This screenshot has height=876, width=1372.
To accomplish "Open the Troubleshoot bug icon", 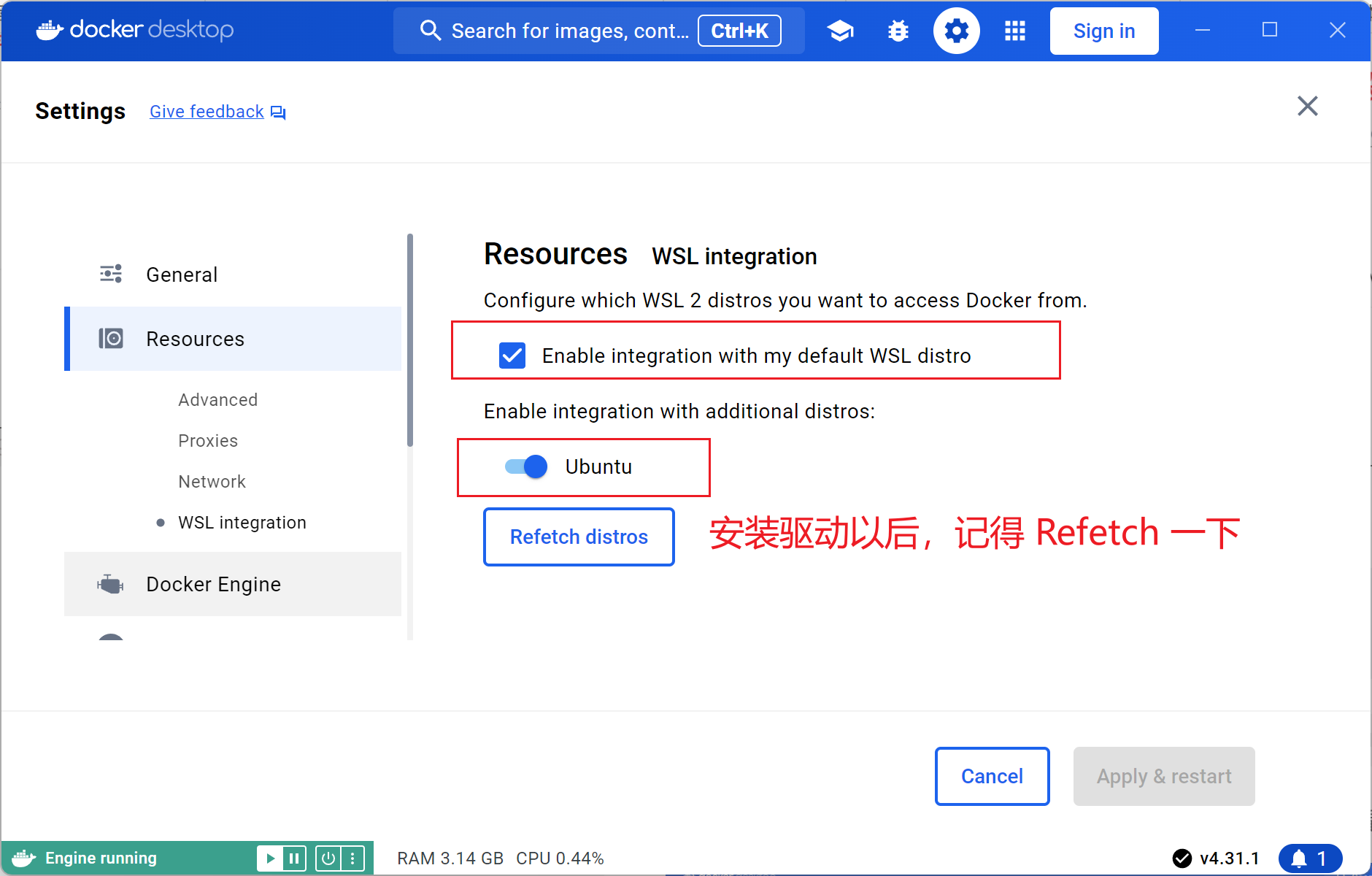I will (898, 31).
